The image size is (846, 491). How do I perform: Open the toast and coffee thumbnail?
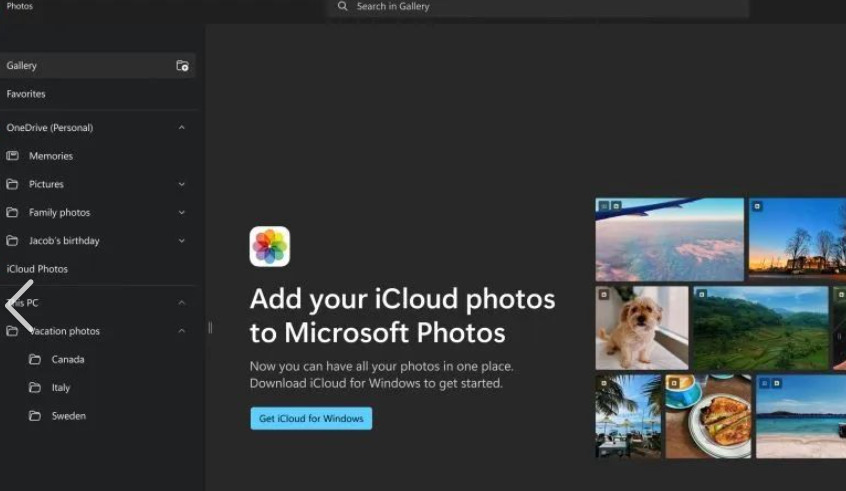coord(708,417)
